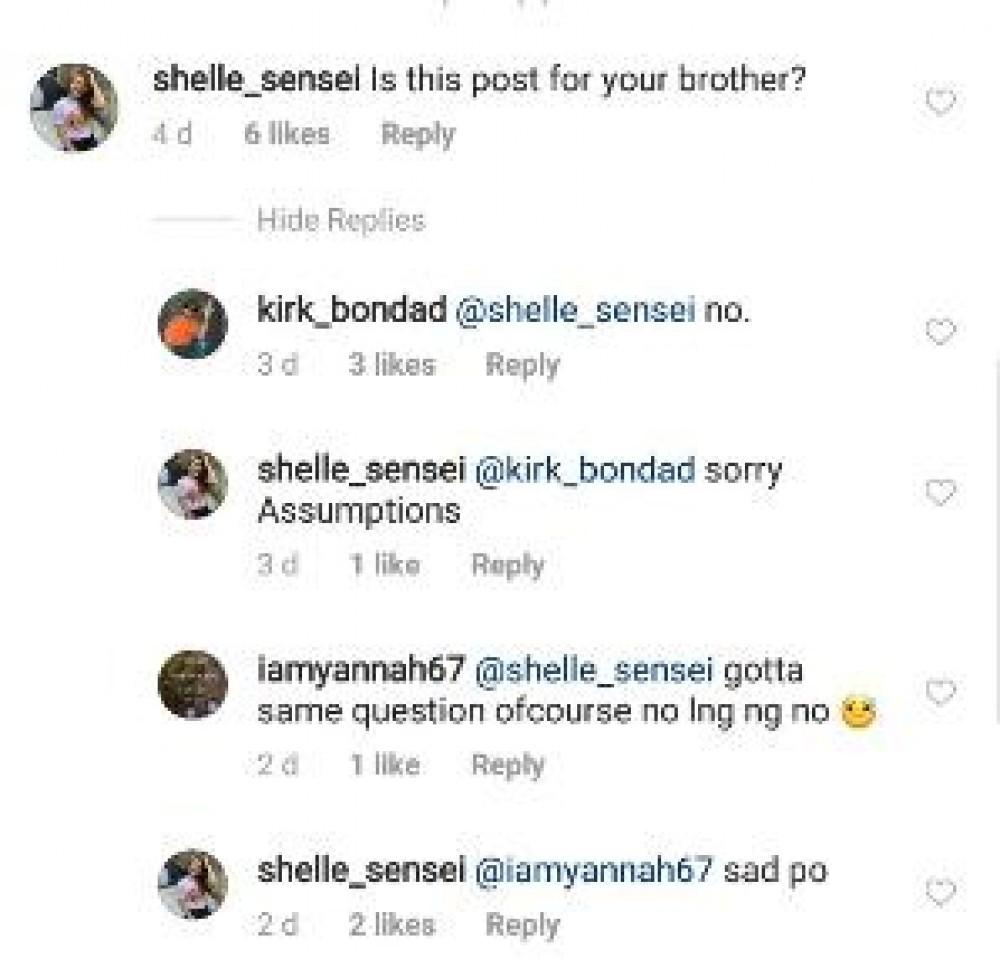Screen dimensions: 1000x959
Task: Open the iamyannah67 username link
Action: click(359, 671)
